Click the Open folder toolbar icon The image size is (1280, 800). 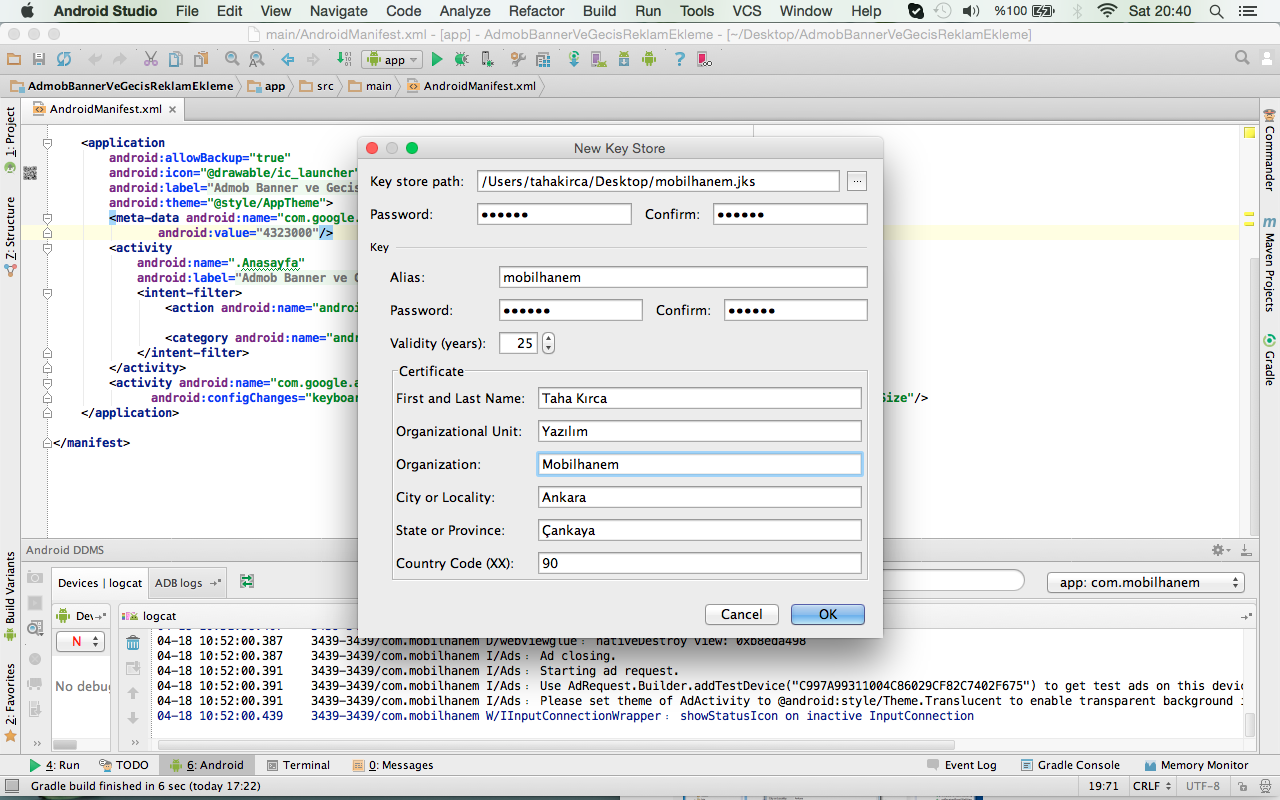(x=13, y=59)
